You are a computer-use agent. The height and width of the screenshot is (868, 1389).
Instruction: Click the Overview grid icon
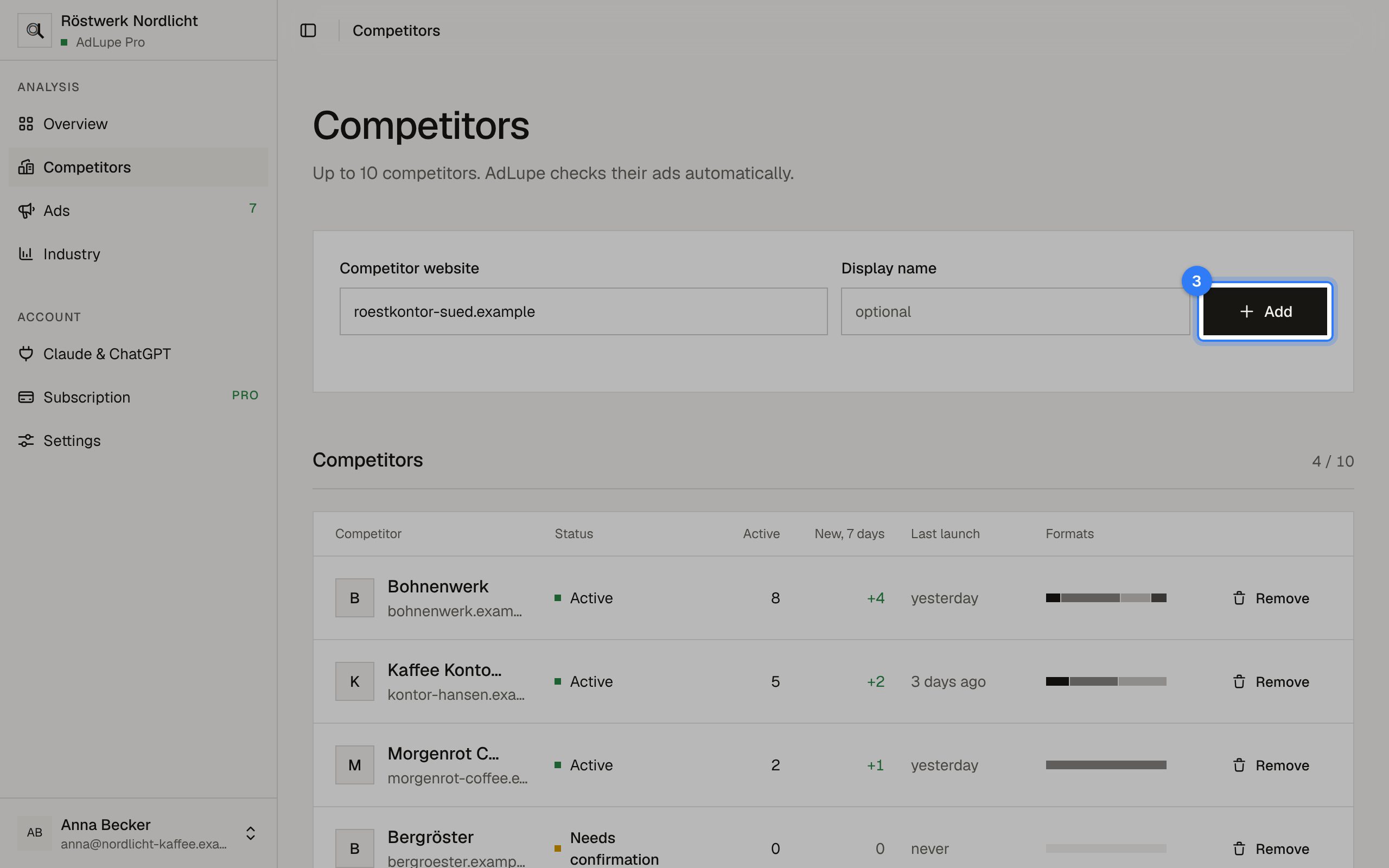[26, 124]
